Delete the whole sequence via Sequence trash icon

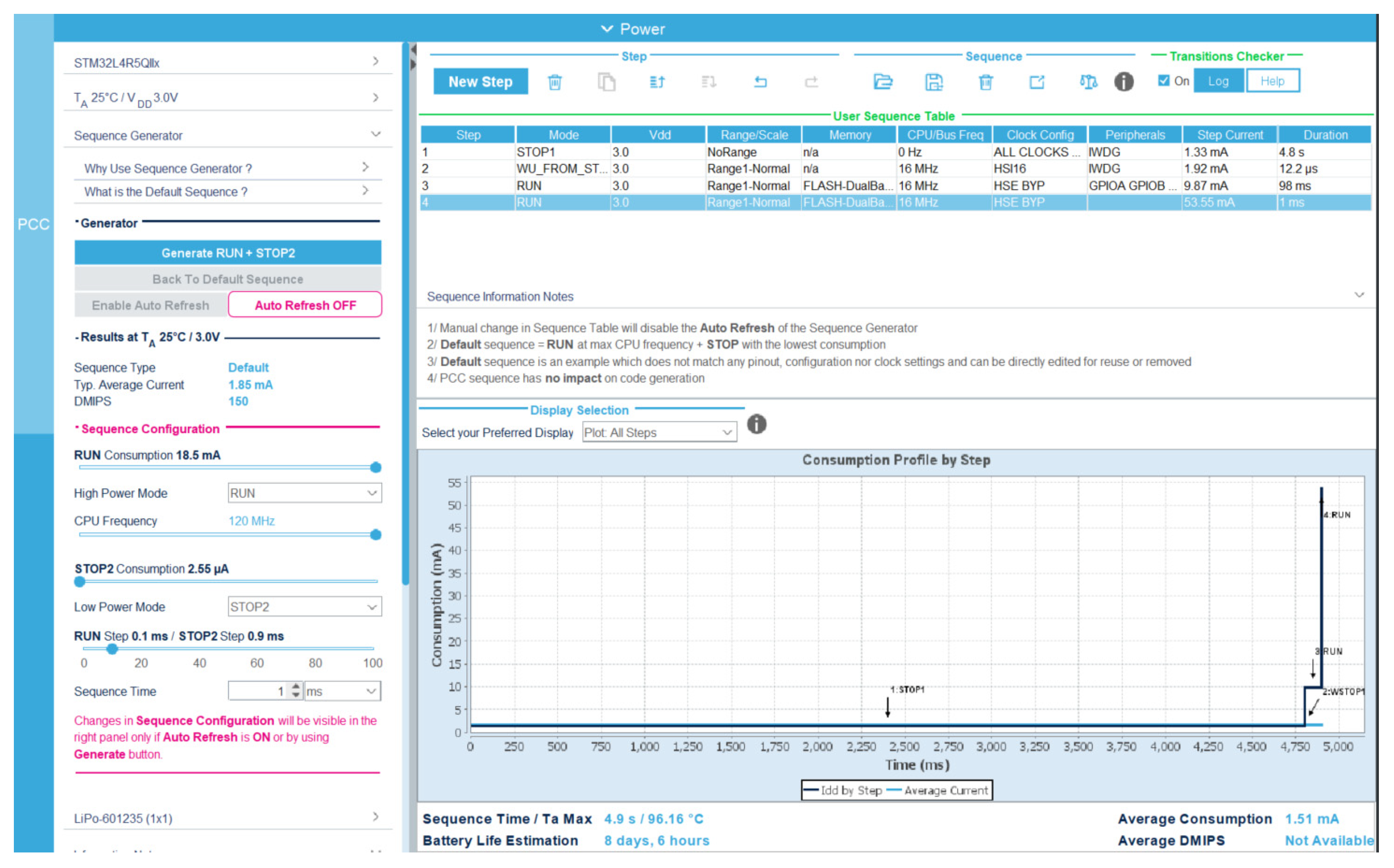985,82
